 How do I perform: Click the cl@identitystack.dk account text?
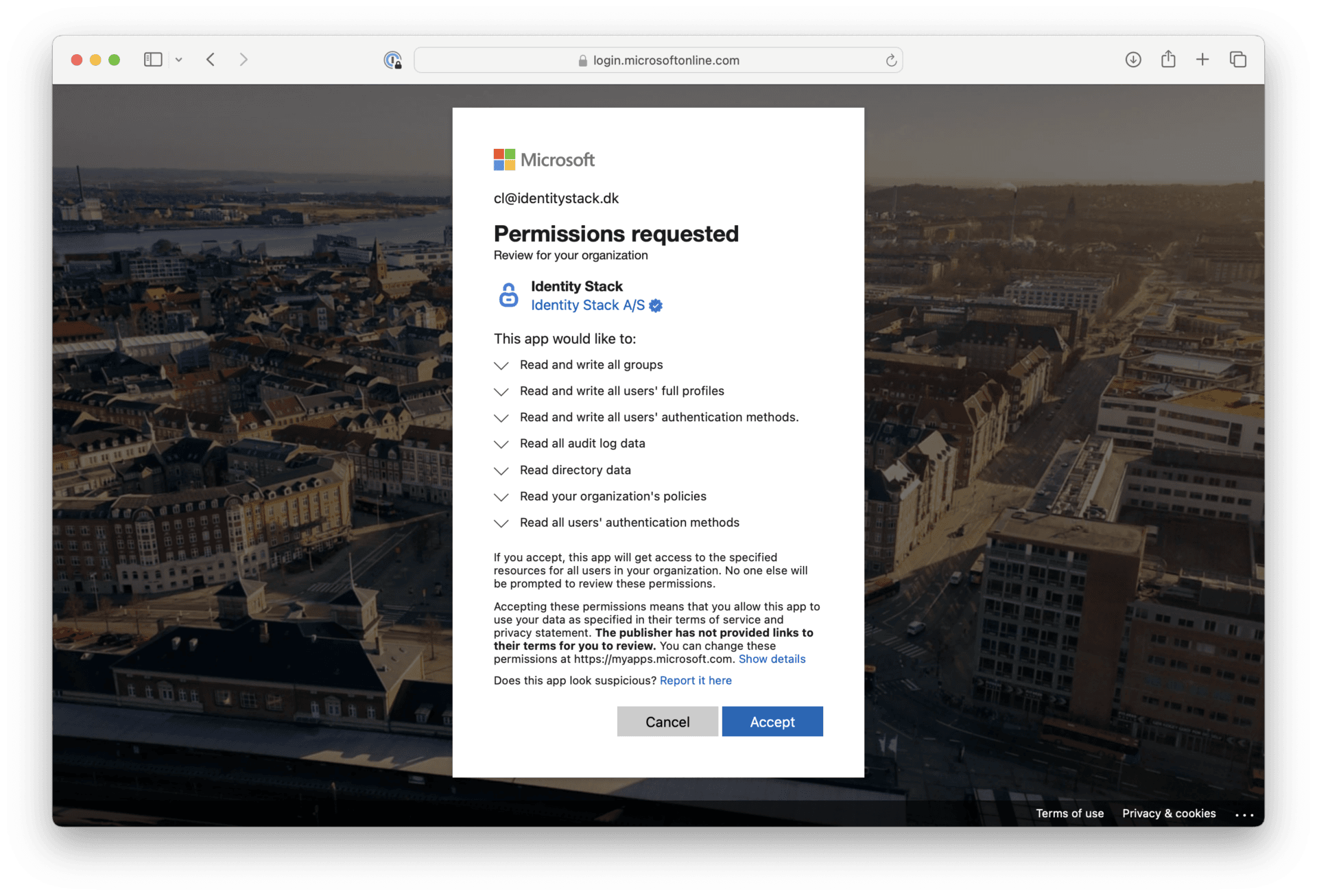556,198
